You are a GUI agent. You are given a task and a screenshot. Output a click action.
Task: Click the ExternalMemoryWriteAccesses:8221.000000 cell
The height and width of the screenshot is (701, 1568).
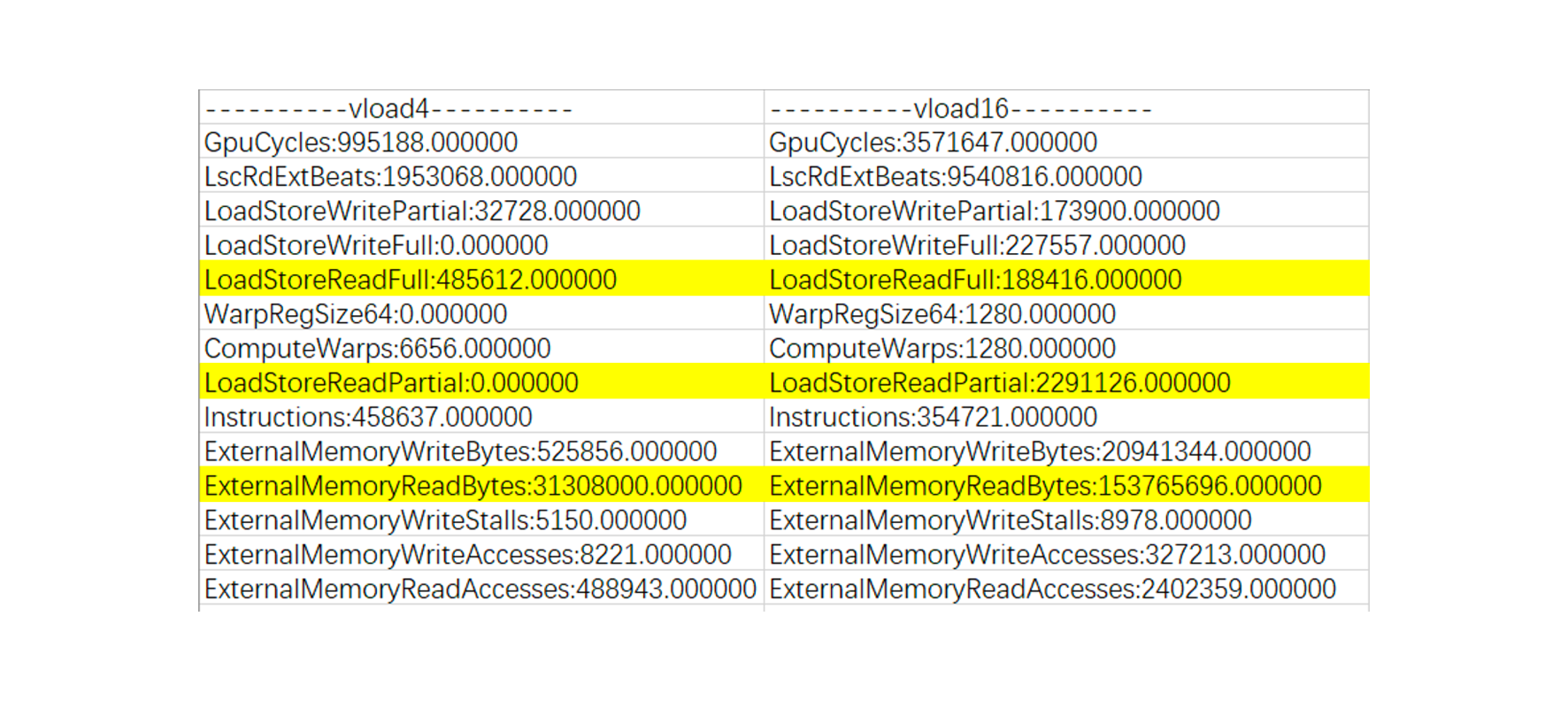click(x=481, y=554)
